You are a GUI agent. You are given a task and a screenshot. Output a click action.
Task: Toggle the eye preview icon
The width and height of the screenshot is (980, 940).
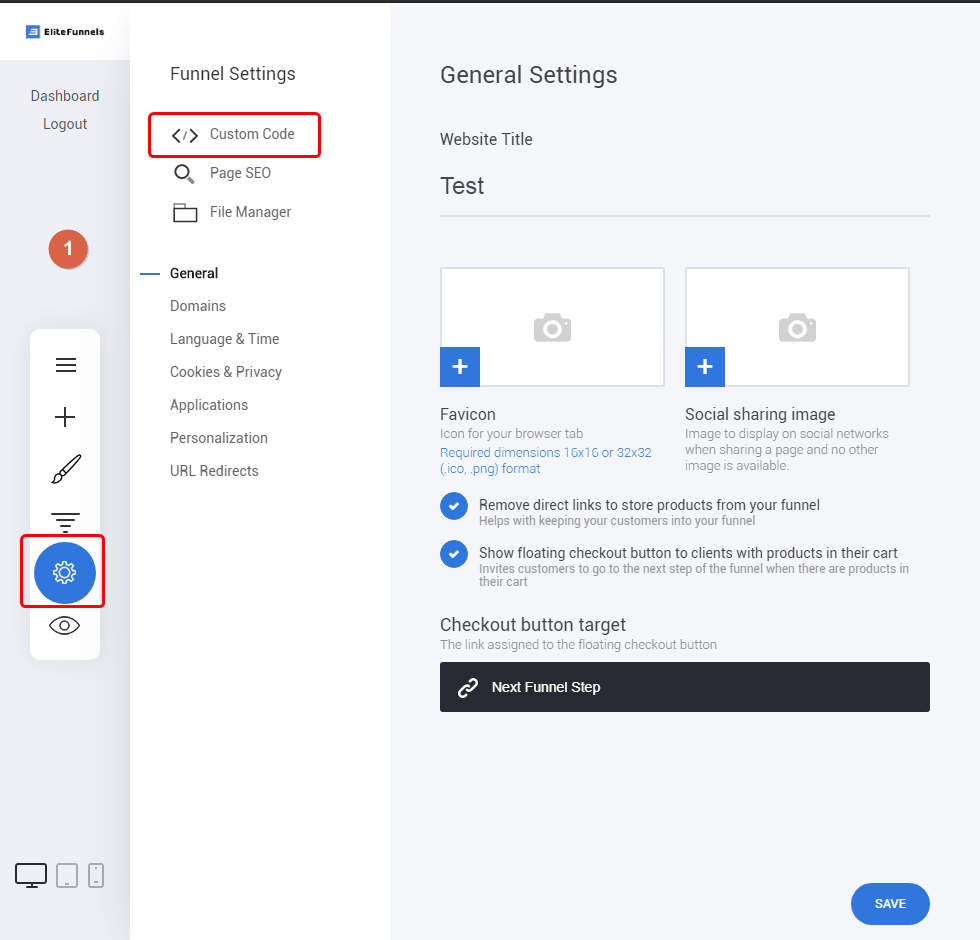[x=64, y=626]
